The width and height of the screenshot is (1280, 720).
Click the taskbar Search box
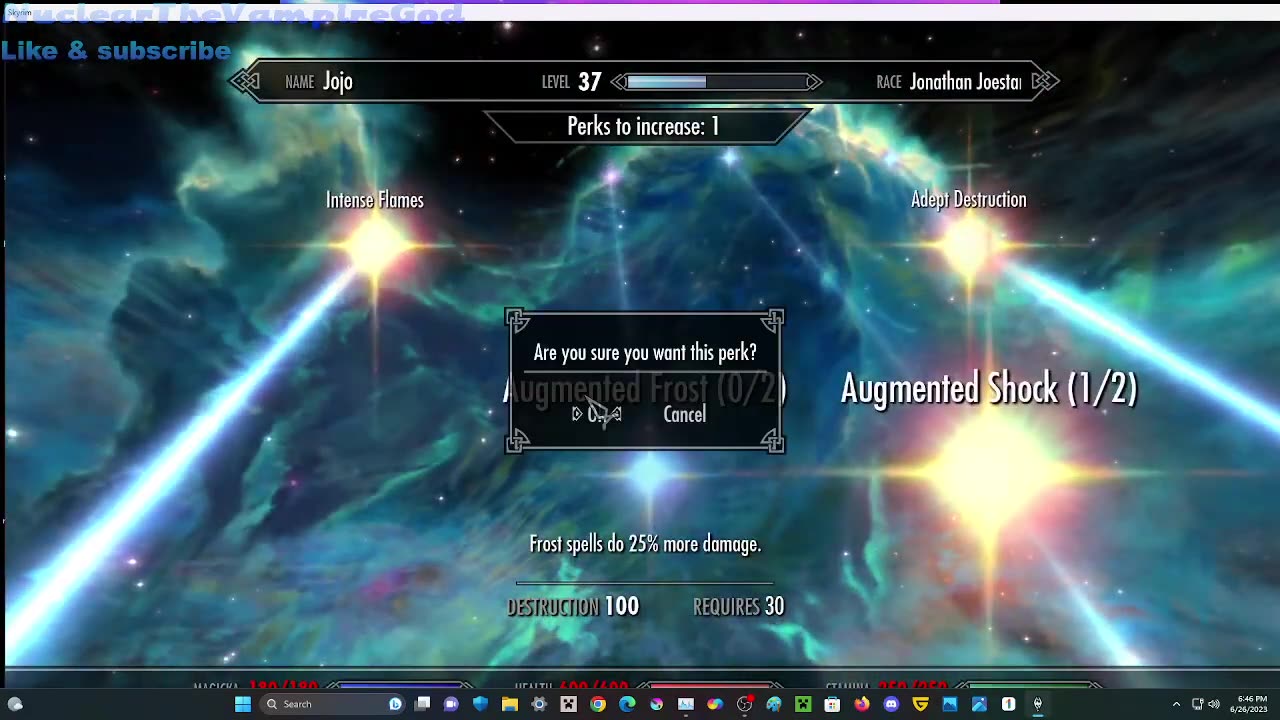[333, 704]
